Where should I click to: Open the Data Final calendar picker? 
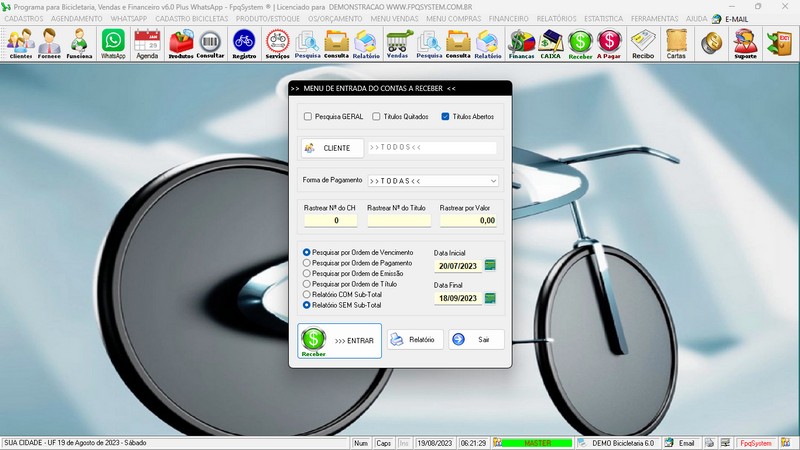click(x=490, y=298)
